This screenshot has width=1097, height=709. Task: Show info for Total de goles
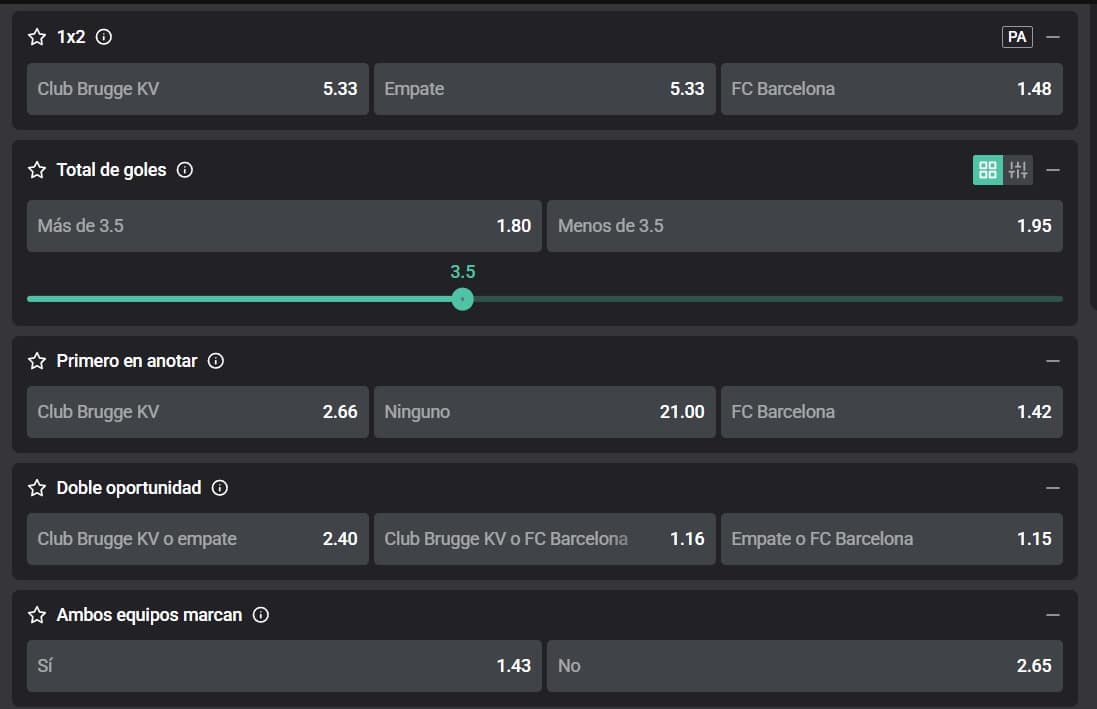pos(184,170)
